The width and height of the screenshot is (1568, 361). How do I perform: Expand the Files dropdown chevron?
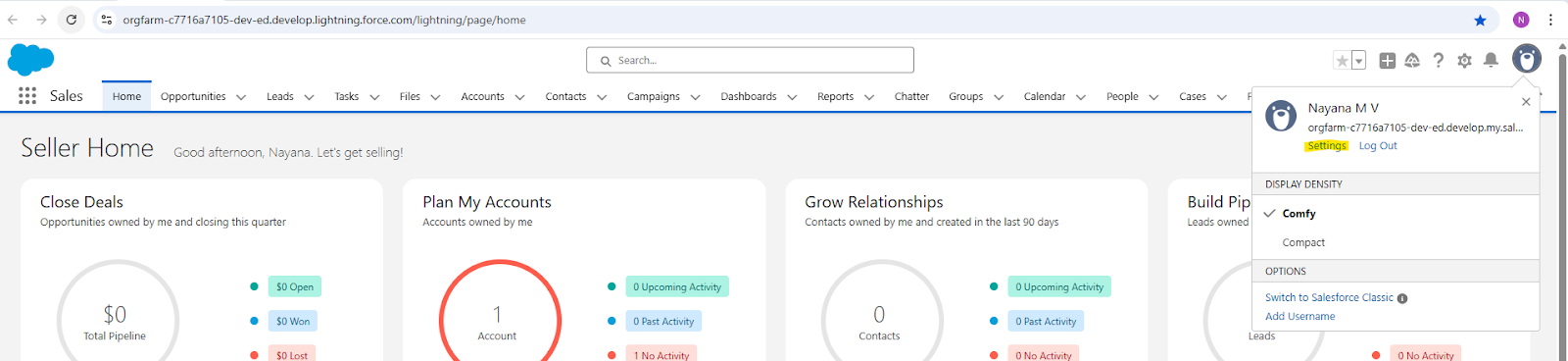click(x=435, y=97)
